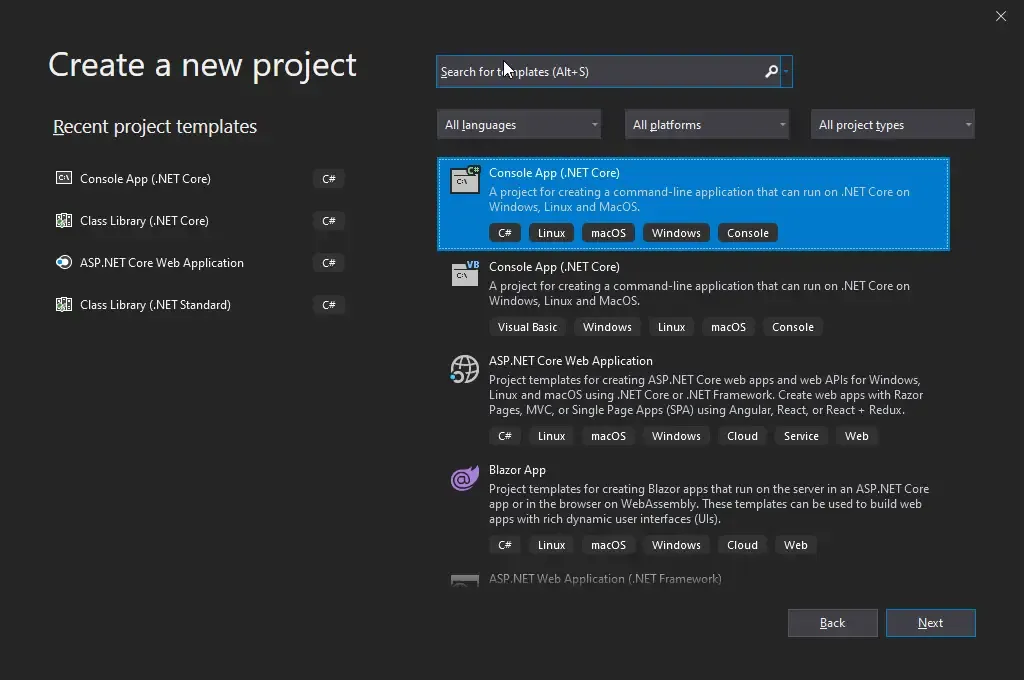Click the Console App icon in recent templates
1024x680 pixels.
(x=65, y=178)
